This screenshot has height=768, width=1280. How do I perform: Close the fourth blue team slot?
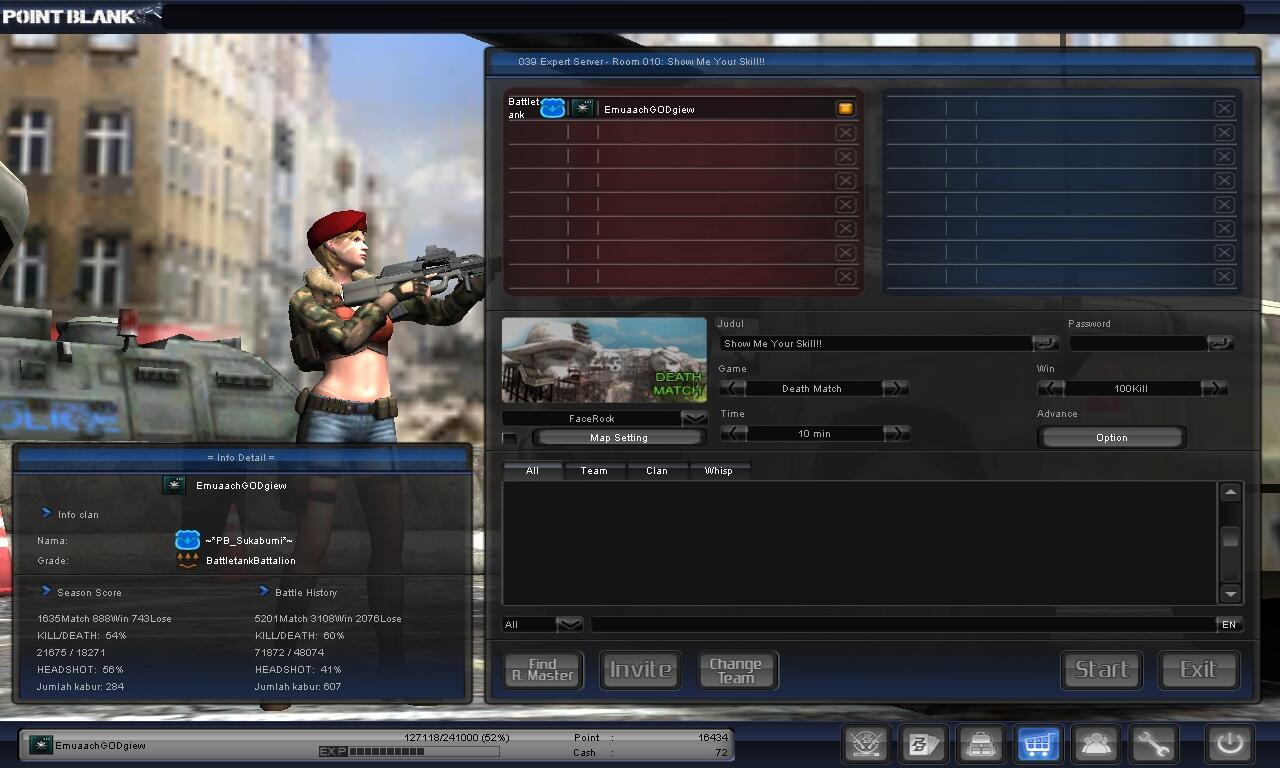1224,181
